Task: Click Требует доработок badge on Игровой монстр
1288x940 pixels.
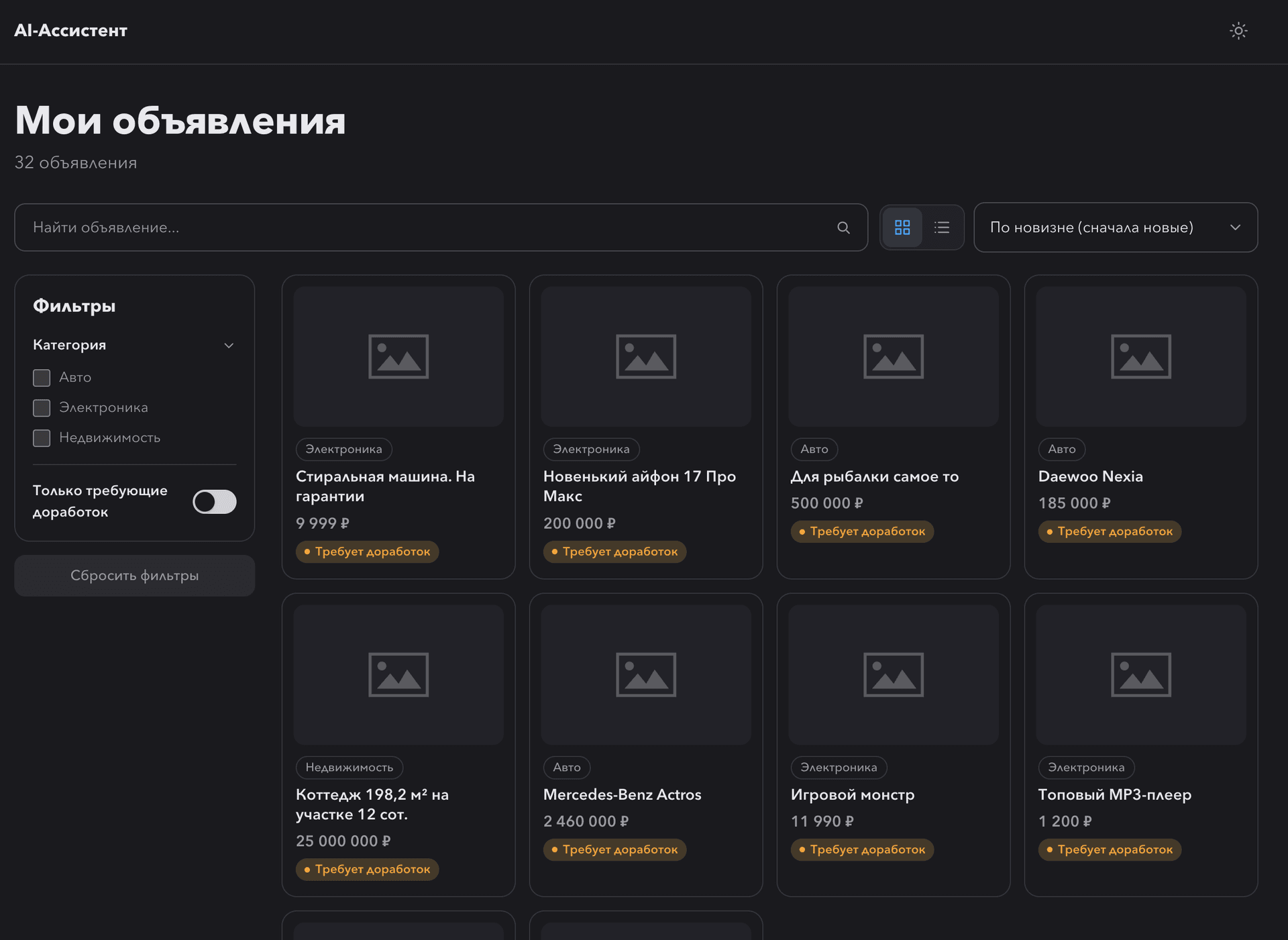Action: coord(862,849)
